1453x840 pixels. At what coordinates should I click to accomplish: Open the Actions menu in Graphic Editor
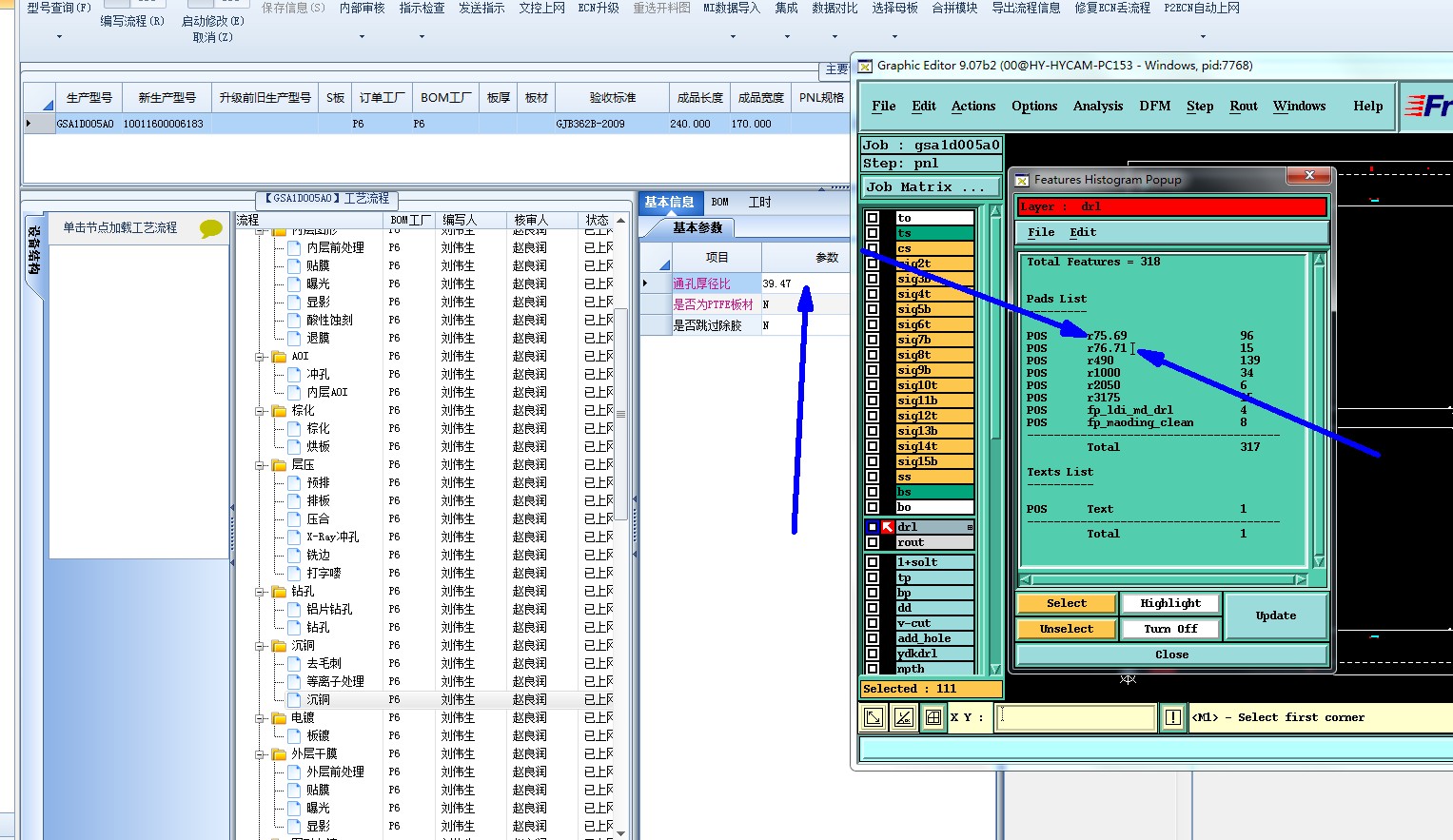point(973,107)
